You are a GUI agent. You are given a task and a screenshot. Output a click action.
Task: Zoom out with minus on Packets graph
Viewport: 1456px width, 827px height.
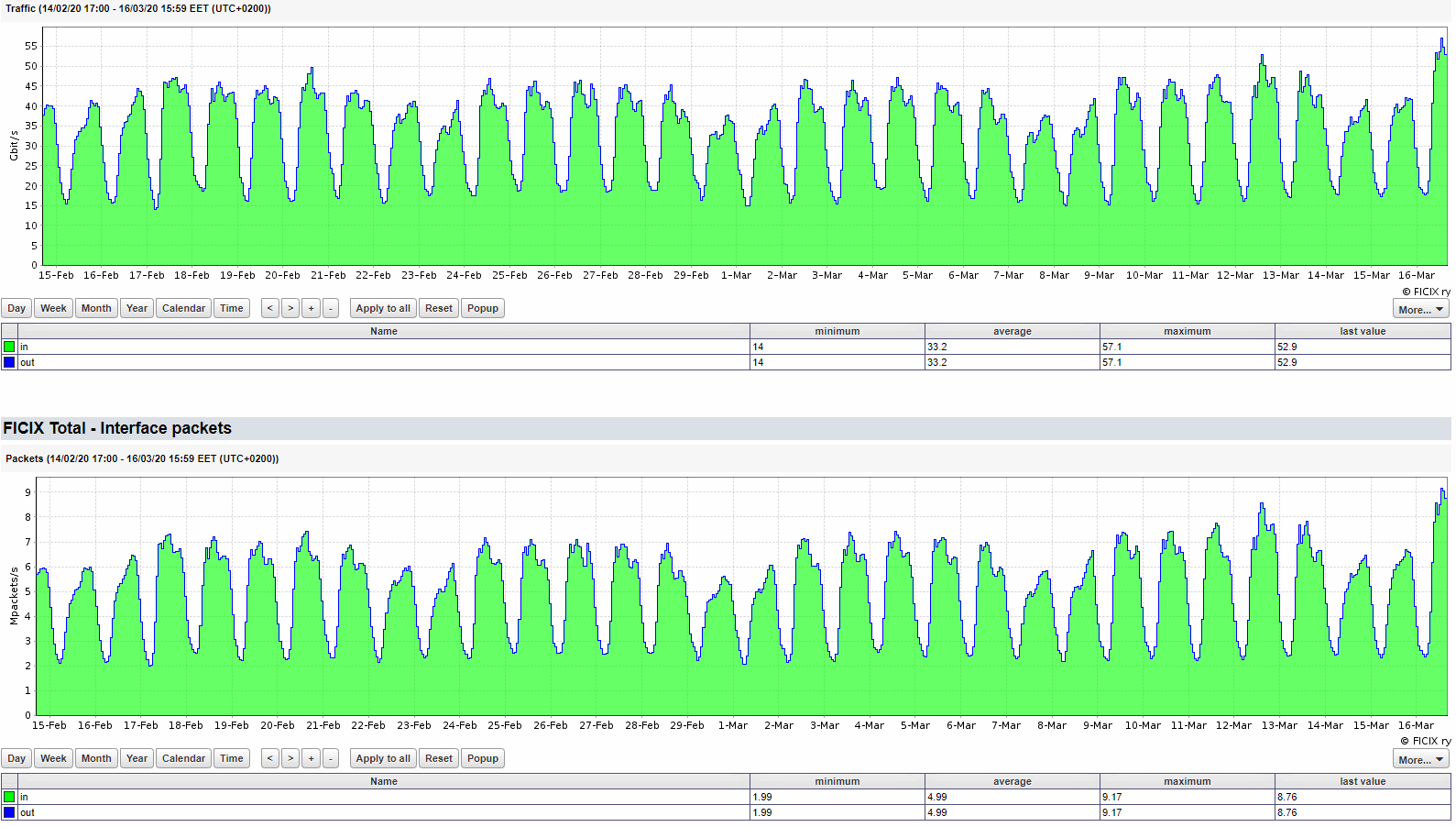pyautogui.click(x=331, y=758)
